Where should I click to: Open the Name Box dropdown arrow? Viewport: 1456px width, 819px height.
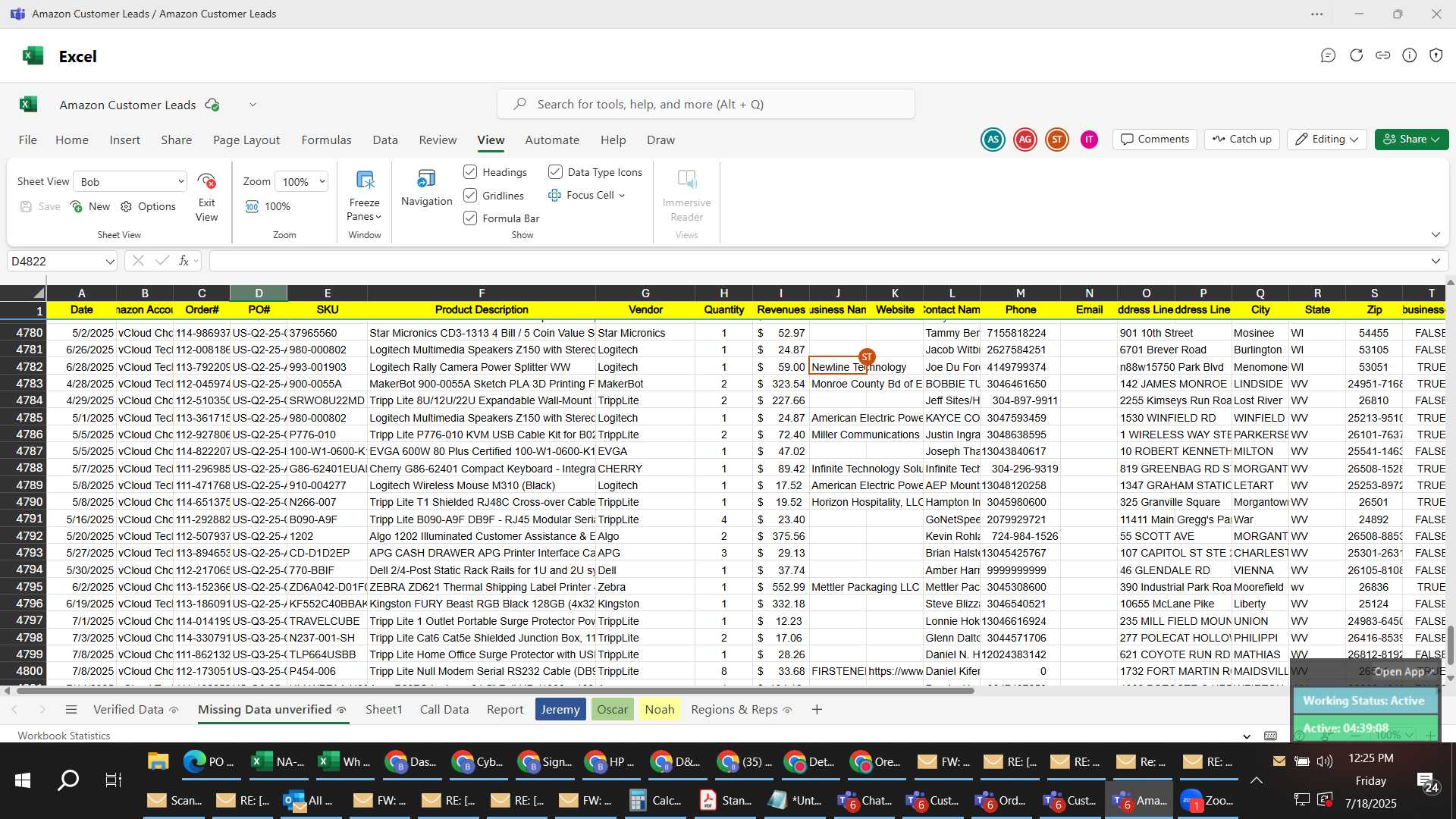110,261
